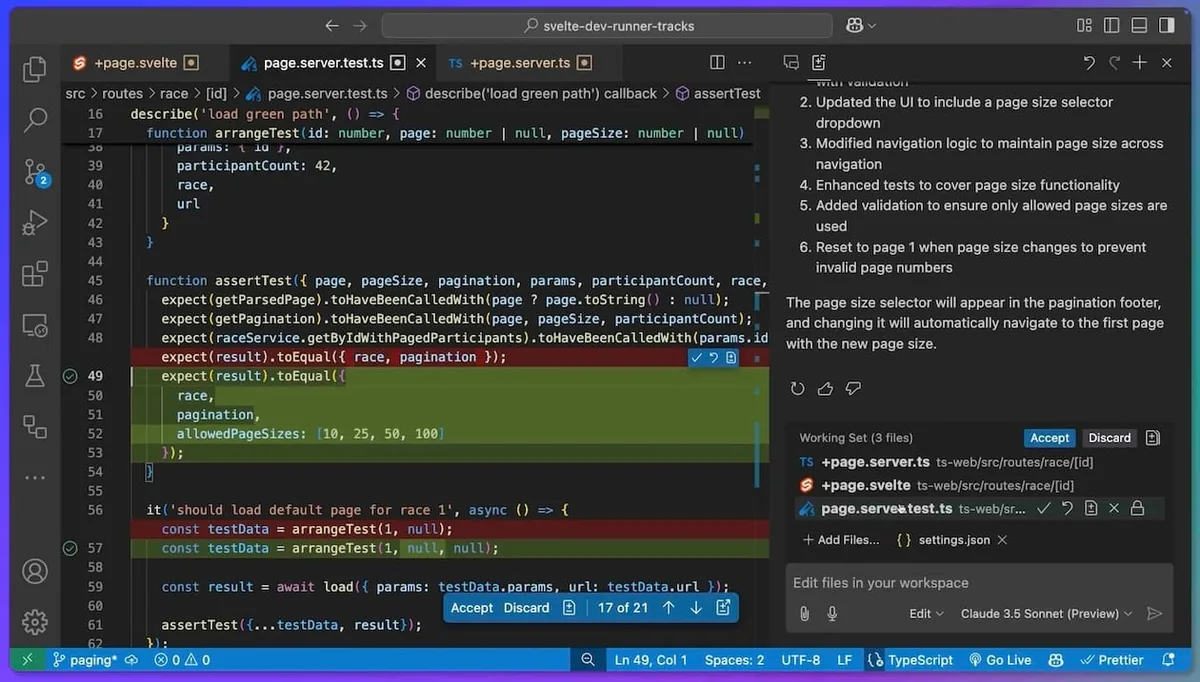Accept all Working Set changes
Image resolution: width=1200 pixels, height=682 pixels.
pyautogui.click(x=1050, y=438)
